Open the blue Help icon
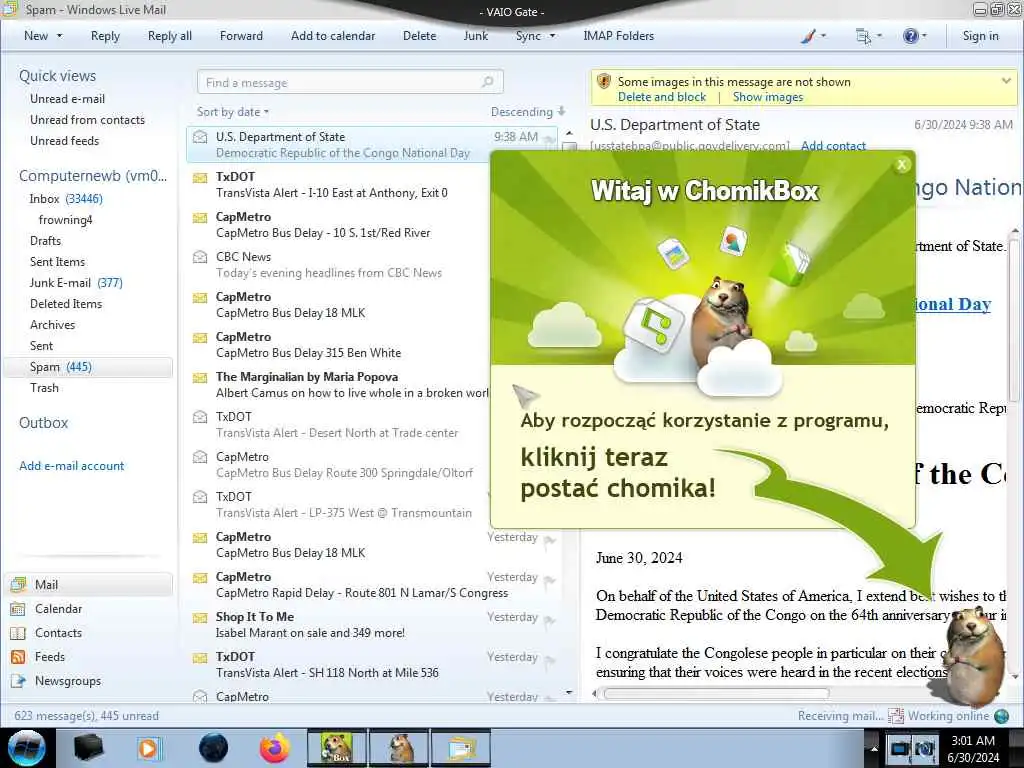The image size is (1024, 768). coord(910,37)
